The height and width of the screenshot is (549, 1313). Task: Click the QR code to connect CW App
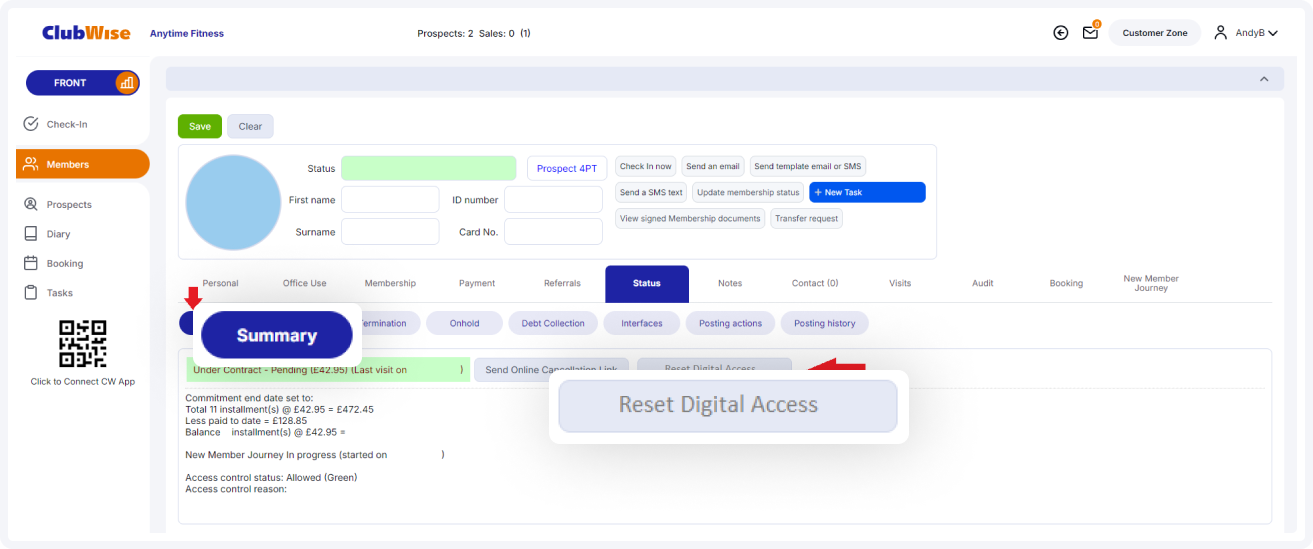tap(82, 344)
